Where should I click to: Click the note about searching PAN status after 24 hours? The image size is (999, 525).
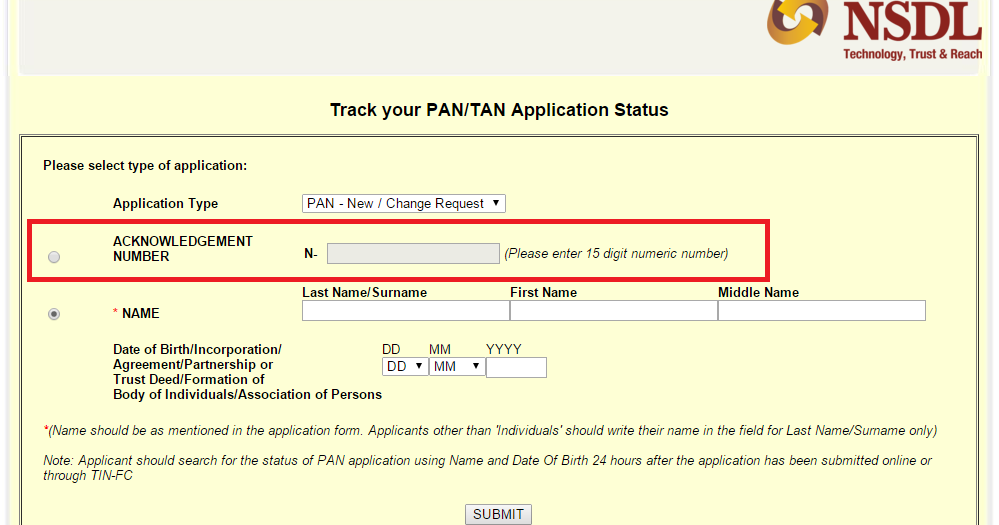487,468
